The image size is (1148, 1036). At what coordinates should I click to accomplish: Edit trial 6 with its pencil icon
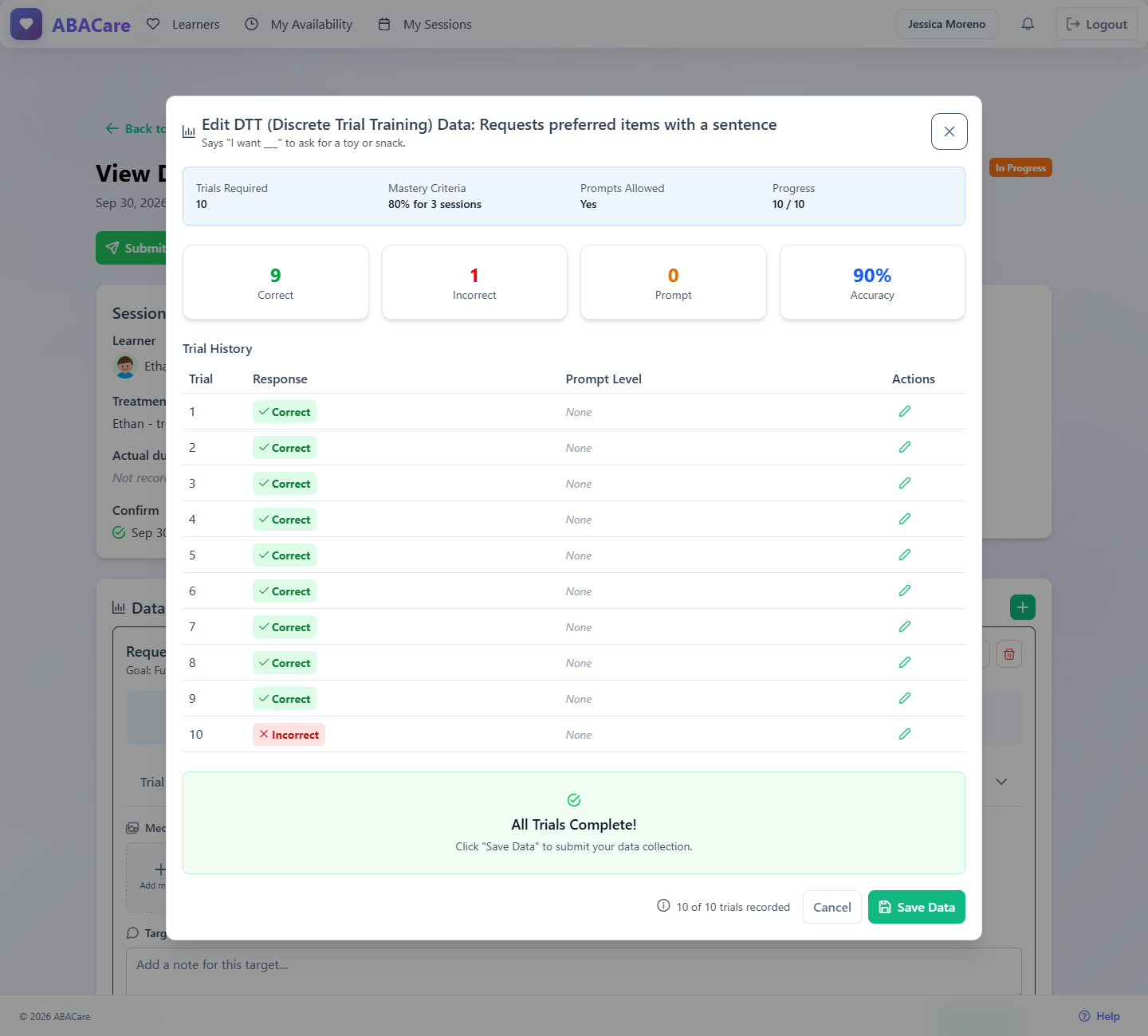click(904, 591)
